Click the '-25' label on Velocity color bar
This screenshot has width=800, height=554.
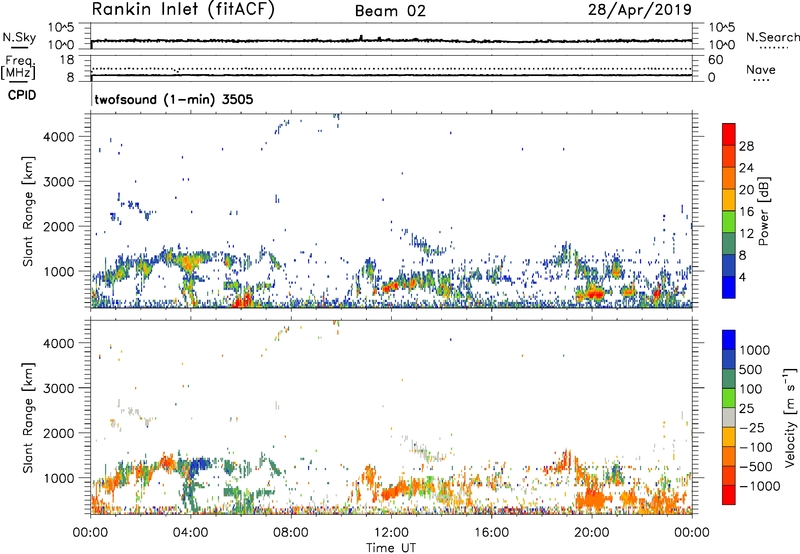coord(754,427)
